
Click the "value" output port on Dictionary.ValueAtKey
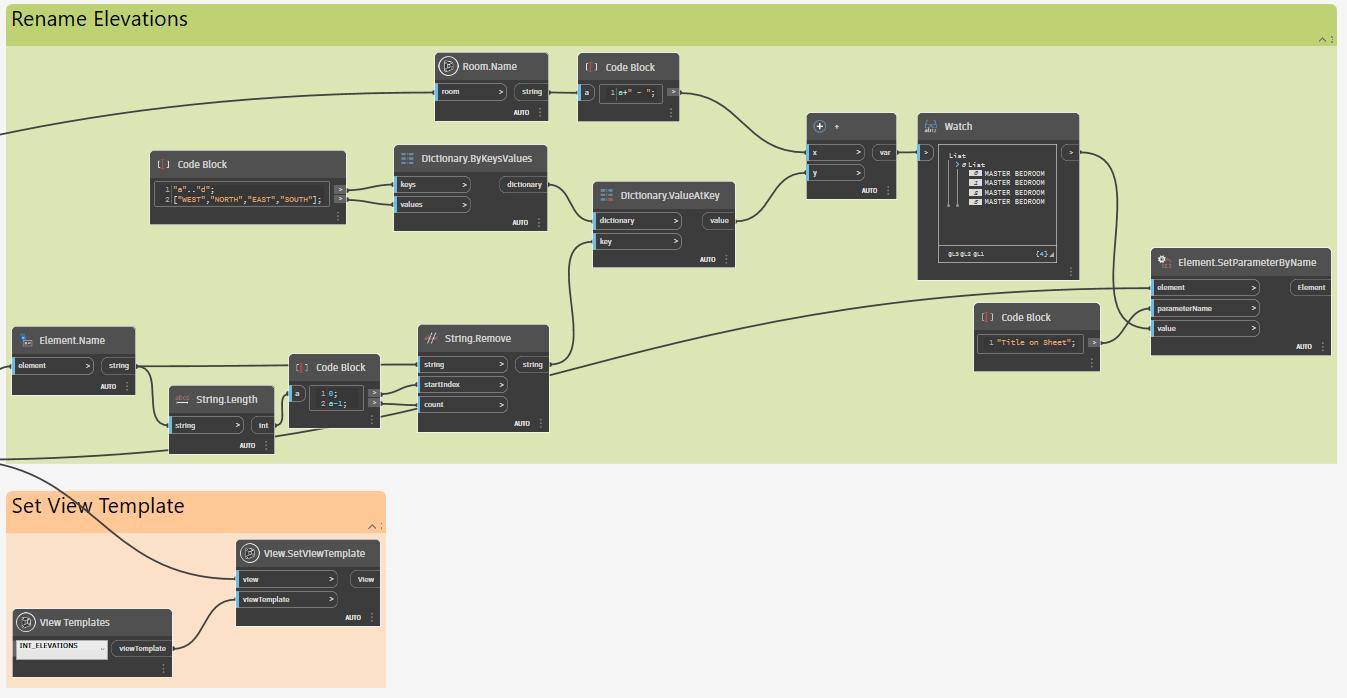(719, 221)
